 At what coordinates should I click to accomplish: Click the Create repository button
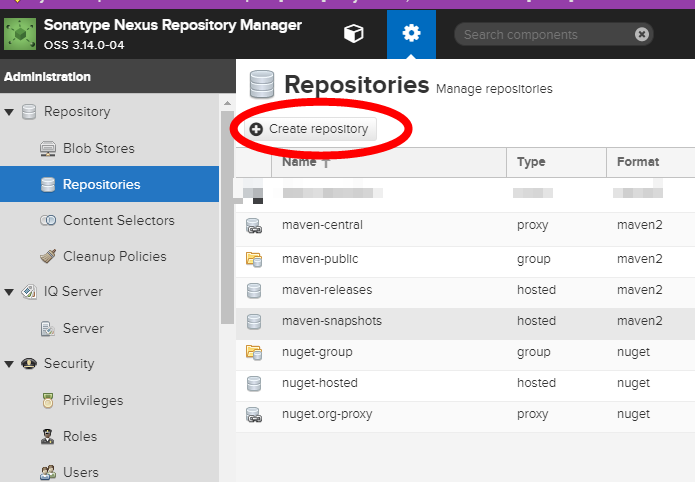click(310, 129)
